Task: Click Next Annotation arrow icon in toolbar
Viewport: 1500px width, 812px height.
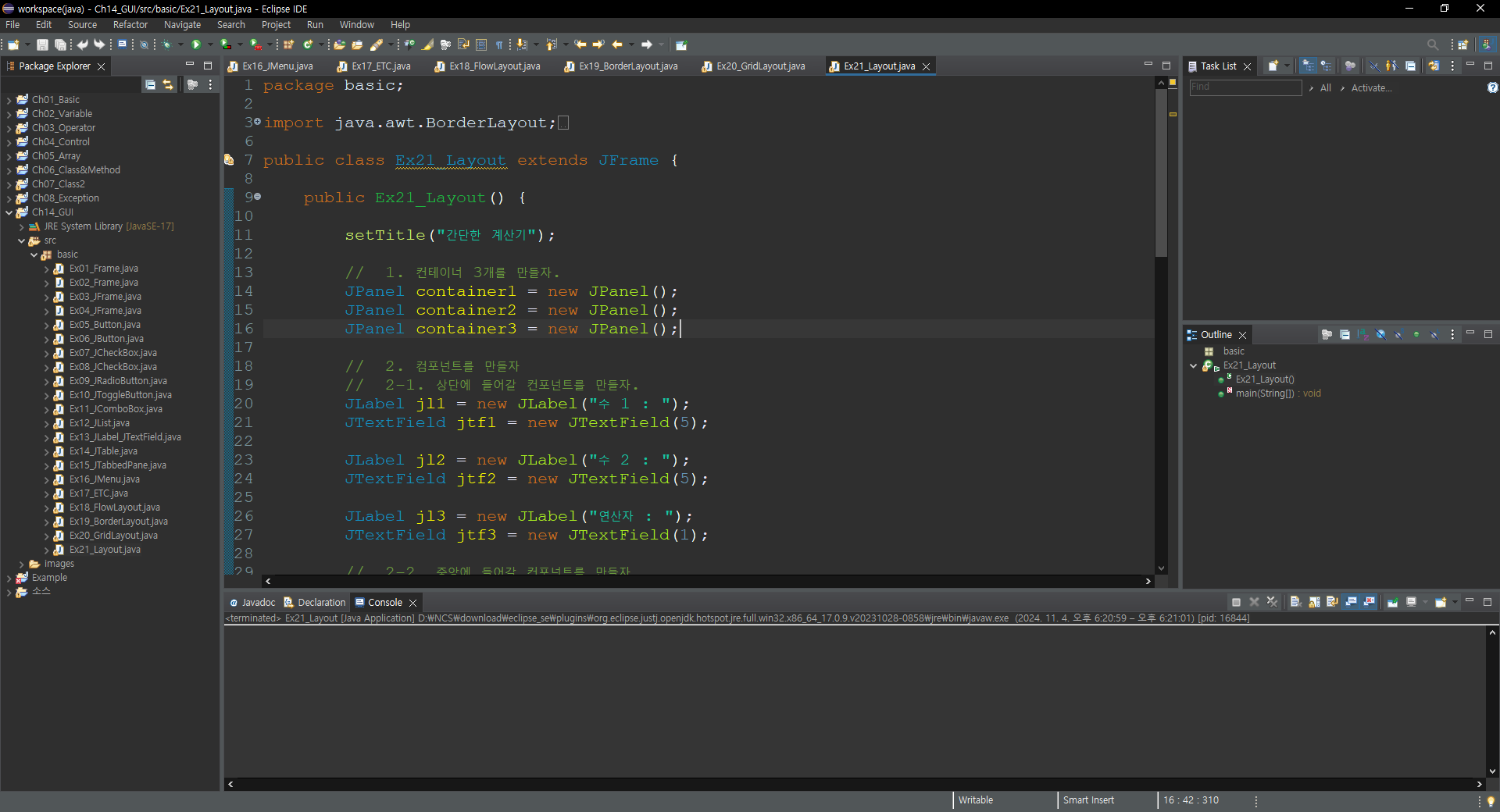Action: [x=521, y=45]
